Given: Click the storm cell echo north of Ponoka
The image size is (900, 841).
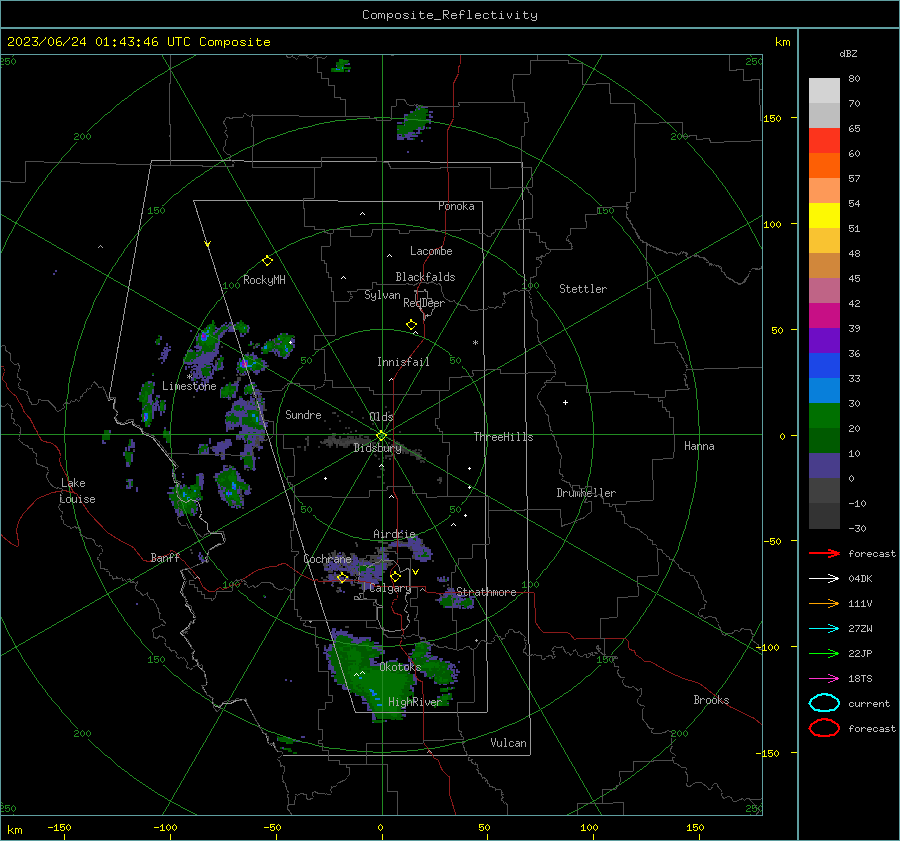Looking at the screenshot, I should (x=414, y=122).
